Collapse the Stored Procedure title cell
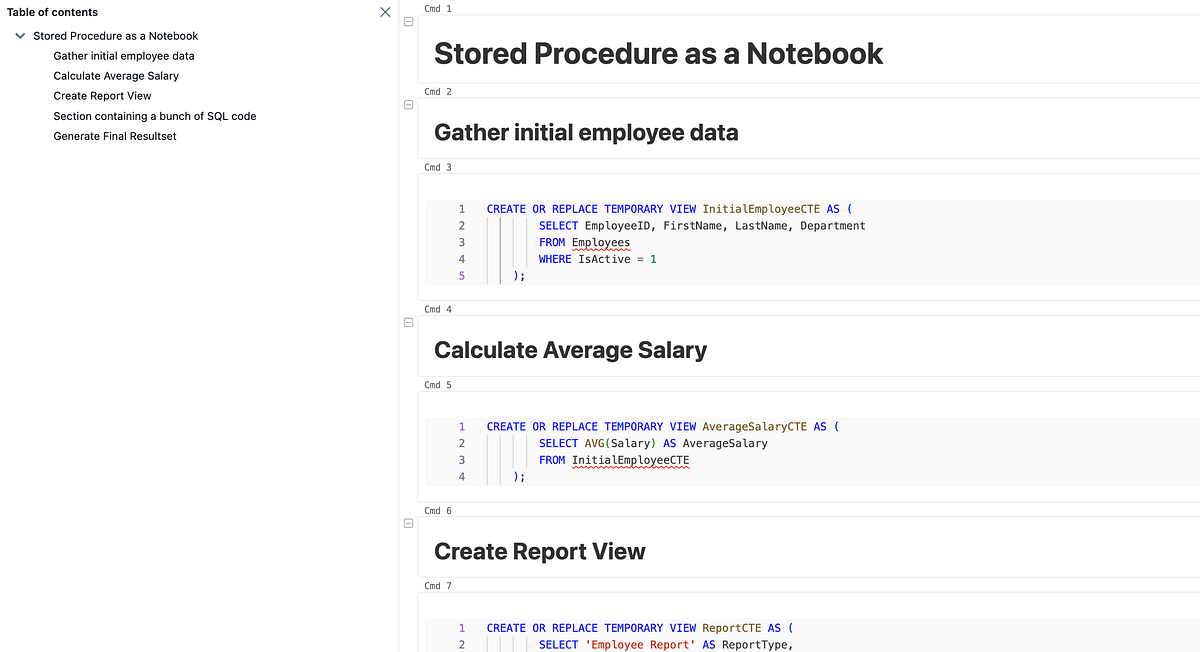This screenshot has width=1200, height=652. coord(408,21)
